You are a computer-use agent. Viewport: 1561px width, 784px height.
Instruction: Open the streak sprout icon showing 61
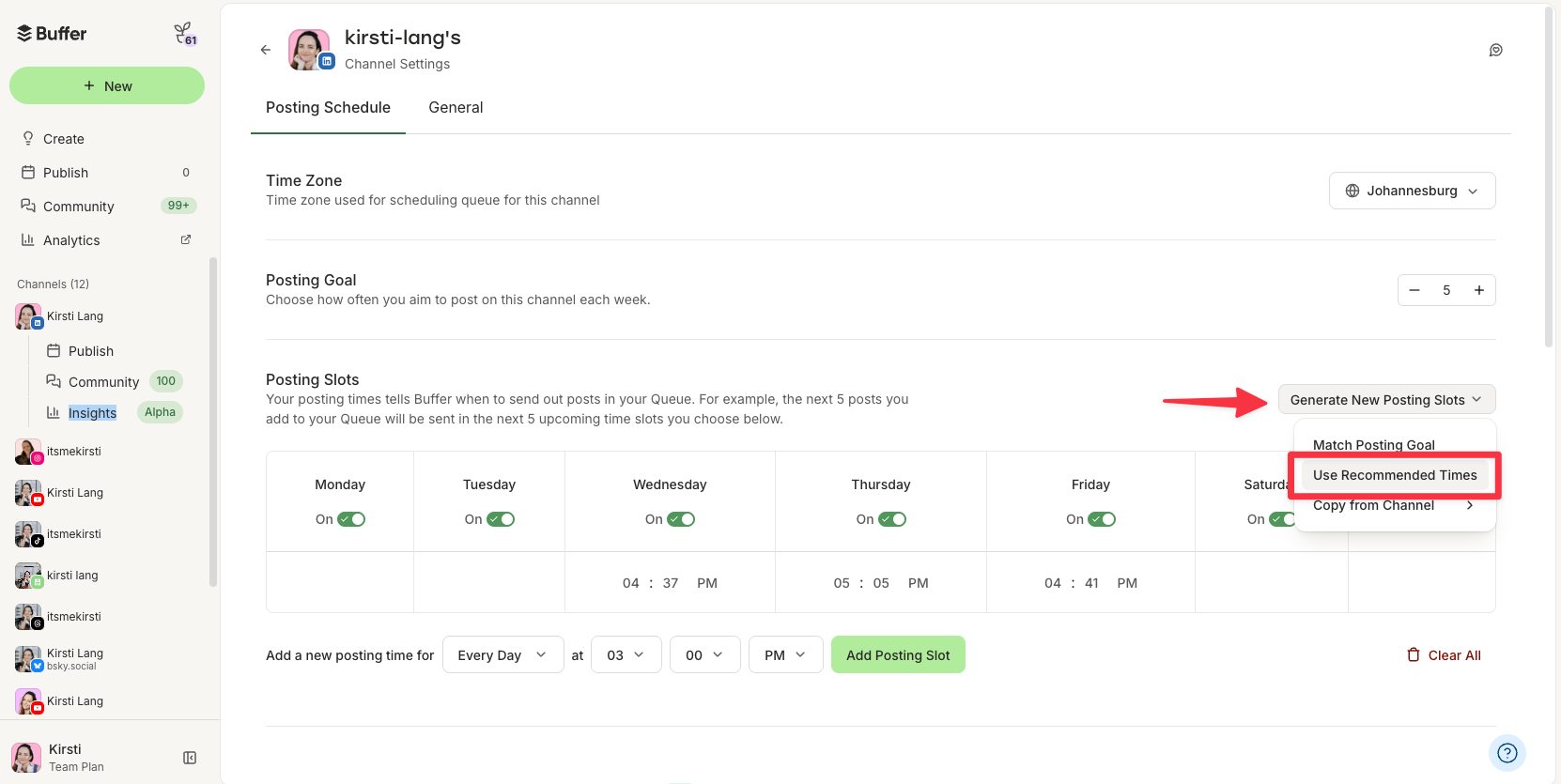tap(185, 34)
